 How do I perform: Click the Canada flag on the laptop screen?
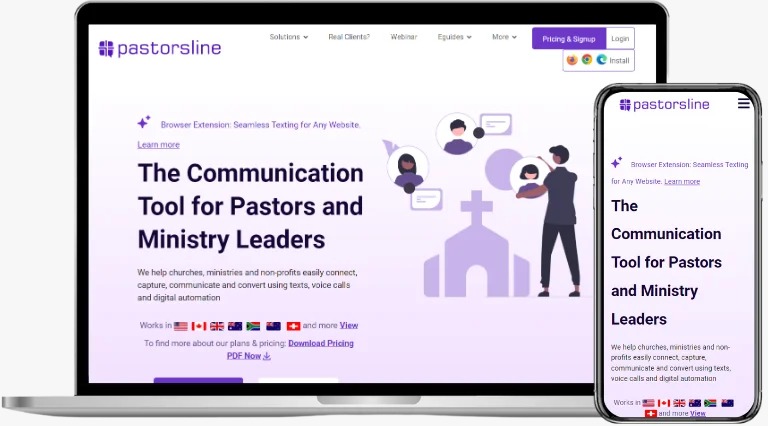199,326
